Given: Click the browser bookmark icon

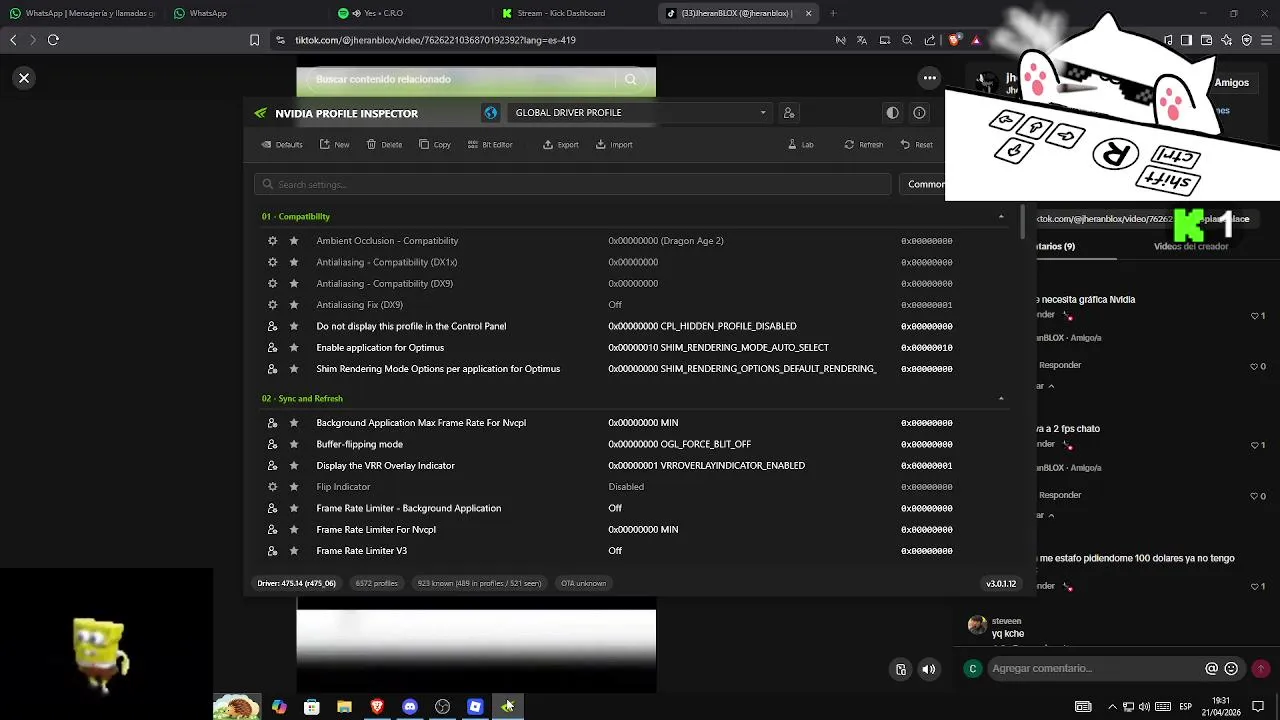Looking at the screenshot, I should coord(255,40).
